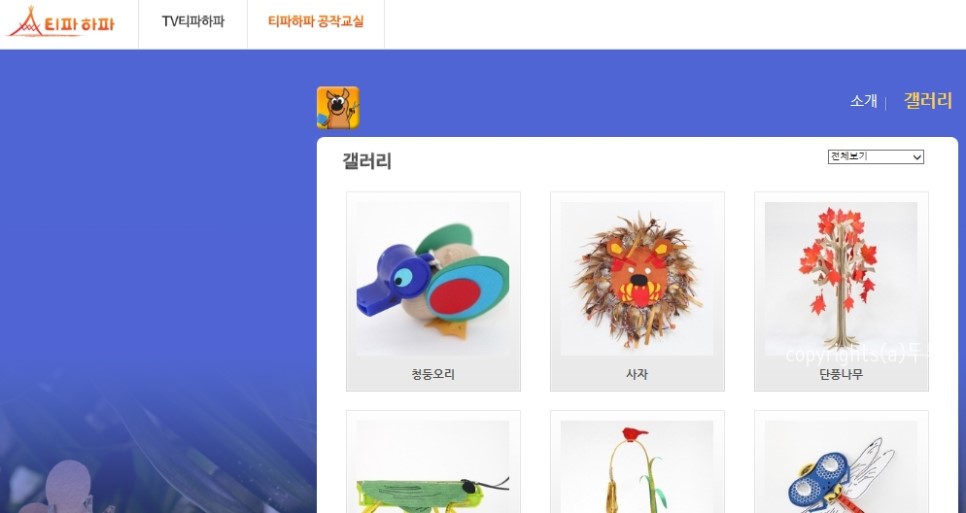966x513 pixels.
Task: Click the 청둥오리 caption link
Action: [x=433, y=374]
